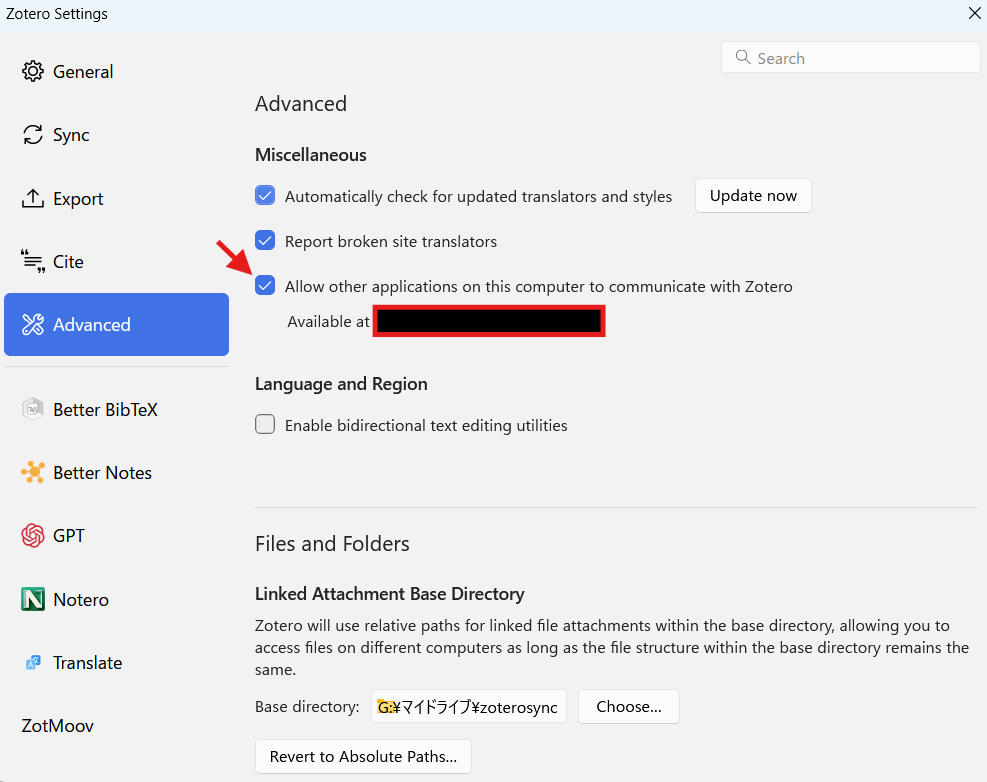987x782 pixels.
Task: Enable bidirectional text editing utilities
Action: pos(265,424)
